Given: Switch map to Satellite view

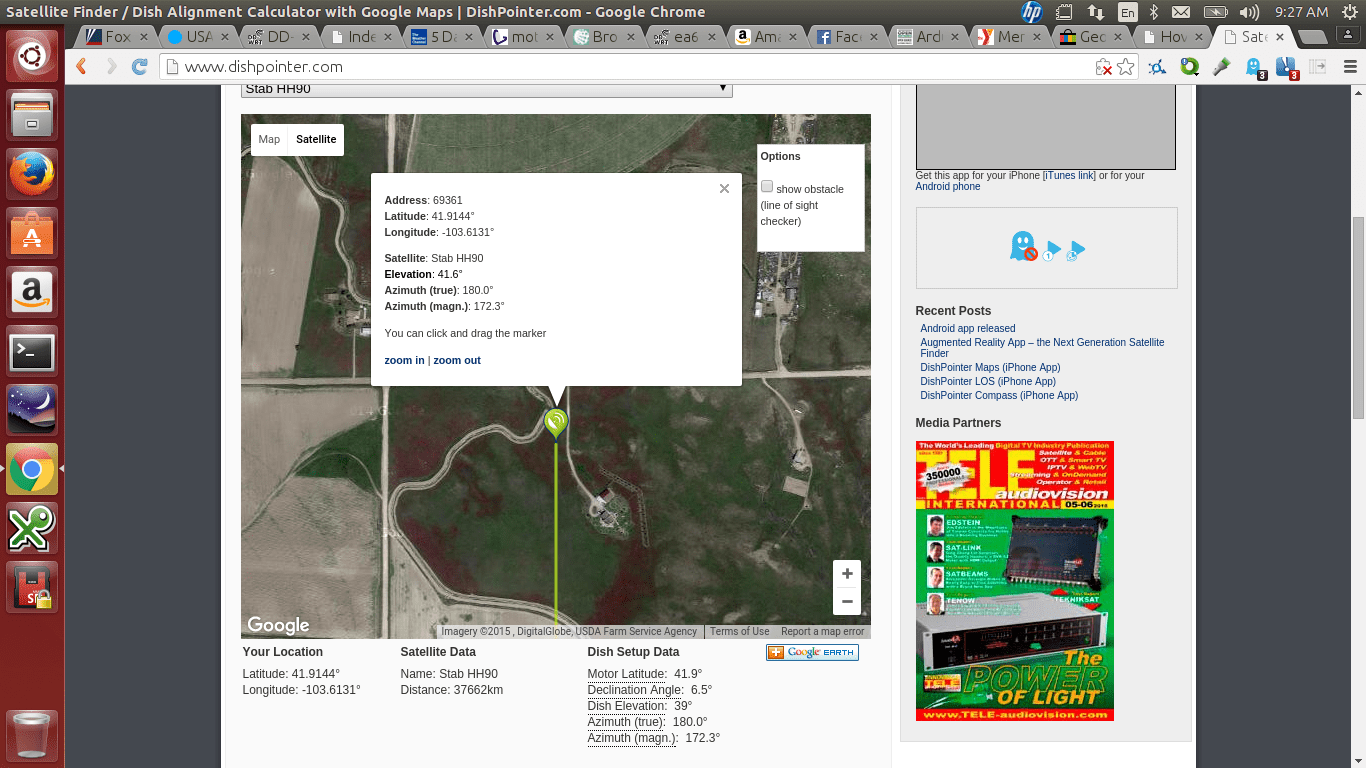Looking at the screenshot, I should [x=316, y=139].
